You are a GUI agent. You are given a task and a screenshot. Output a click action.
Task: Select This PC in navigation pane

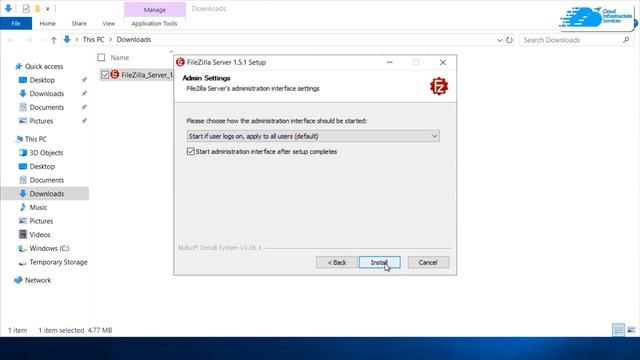click(x=36, y=139)
